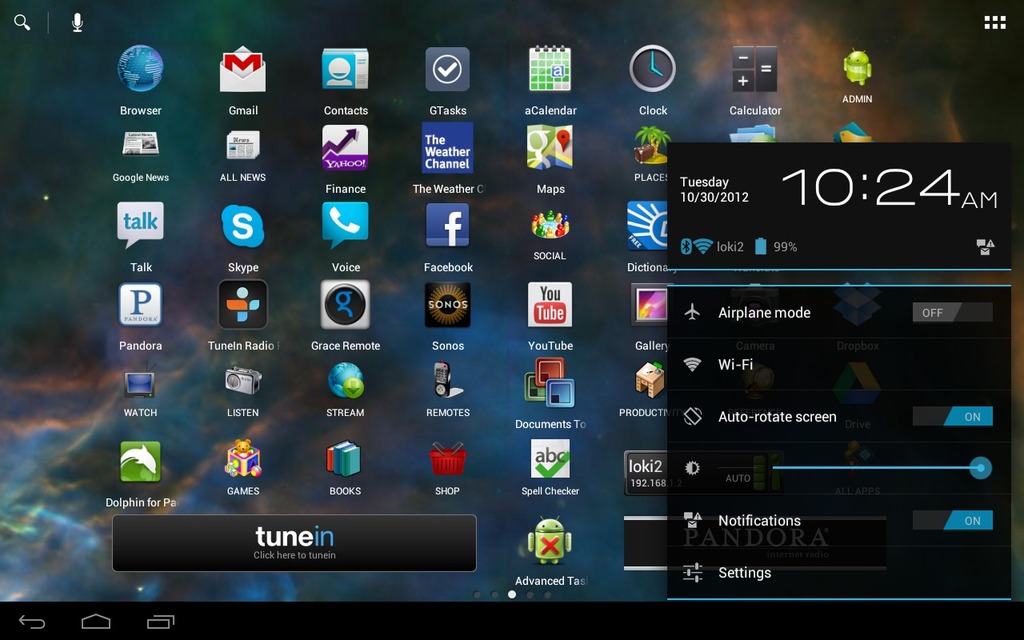Open Recent apps navigation button
This screenshot has height=640, width=1024.
pos(161,622)
